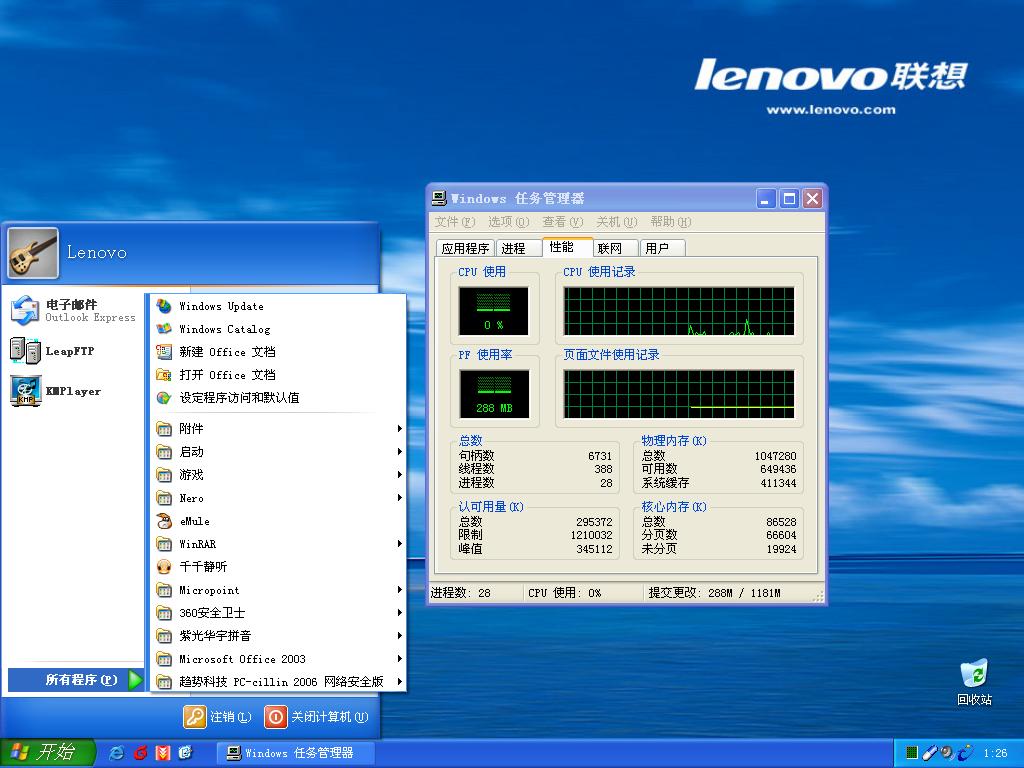The image size is (1024, 768).
Task: Open the 帮助(H) menu in Task Manager
Action: click(x=670, y=222)
